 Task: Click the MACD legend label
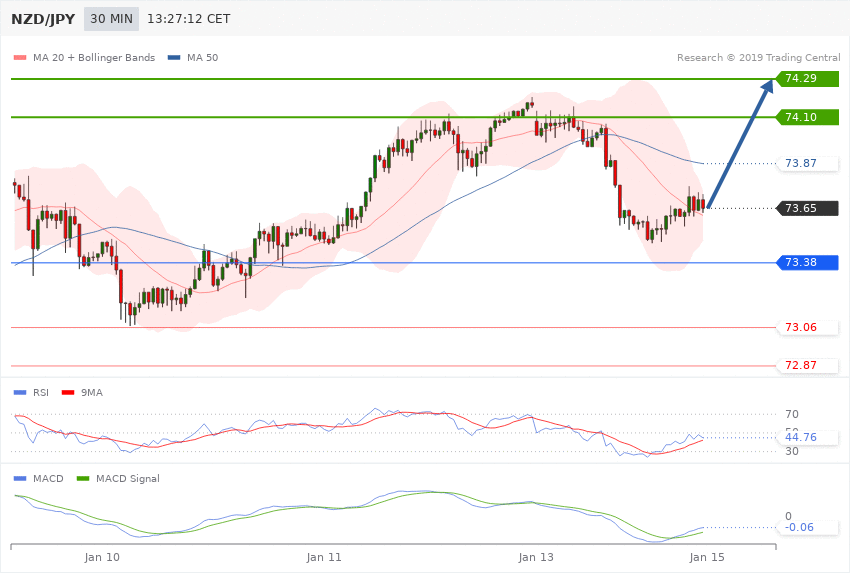pyautogui.click(x=48, y=478)
